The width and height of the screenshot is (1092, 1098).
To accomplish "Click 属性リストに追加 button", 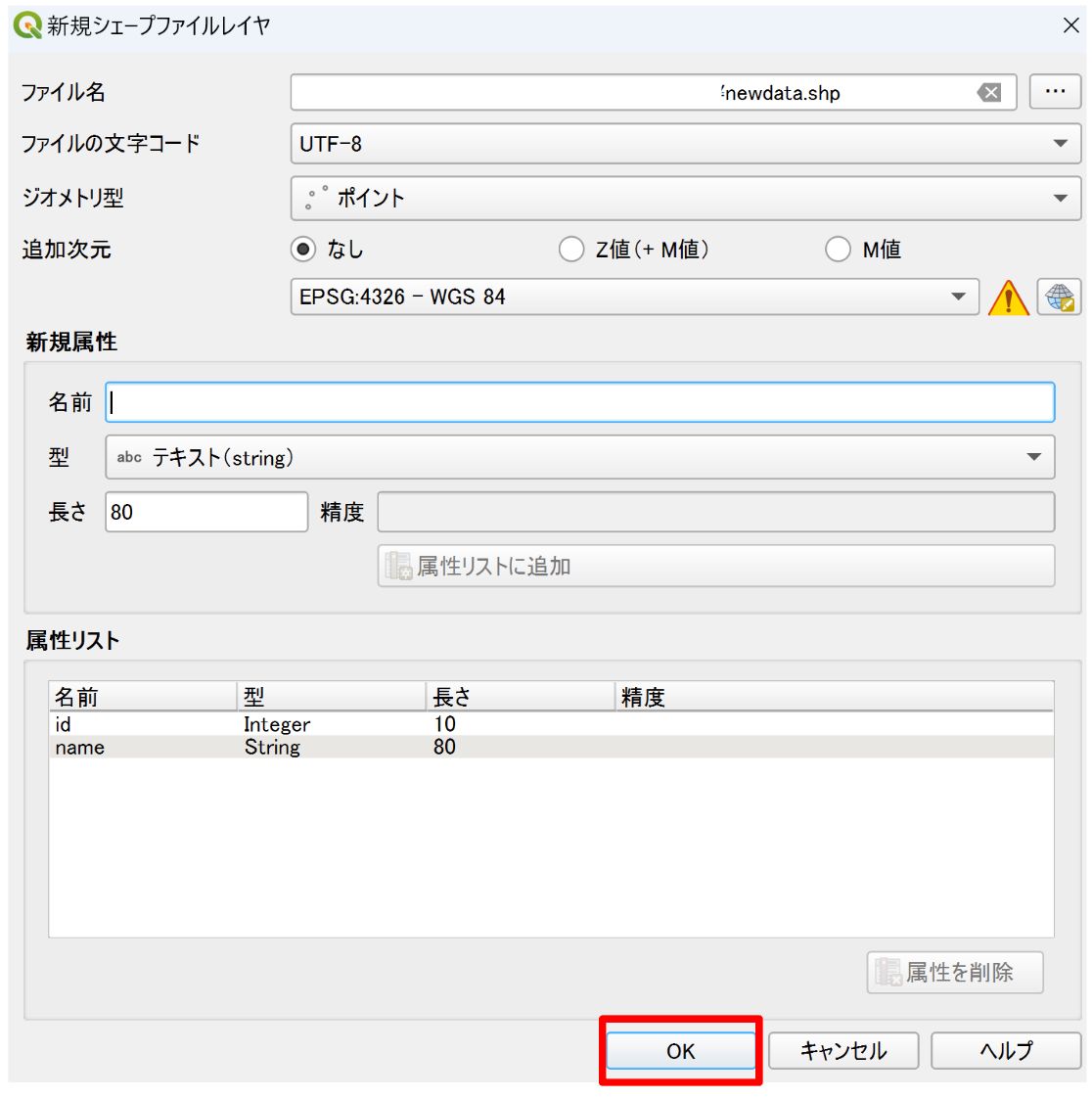I will [716, 566].
